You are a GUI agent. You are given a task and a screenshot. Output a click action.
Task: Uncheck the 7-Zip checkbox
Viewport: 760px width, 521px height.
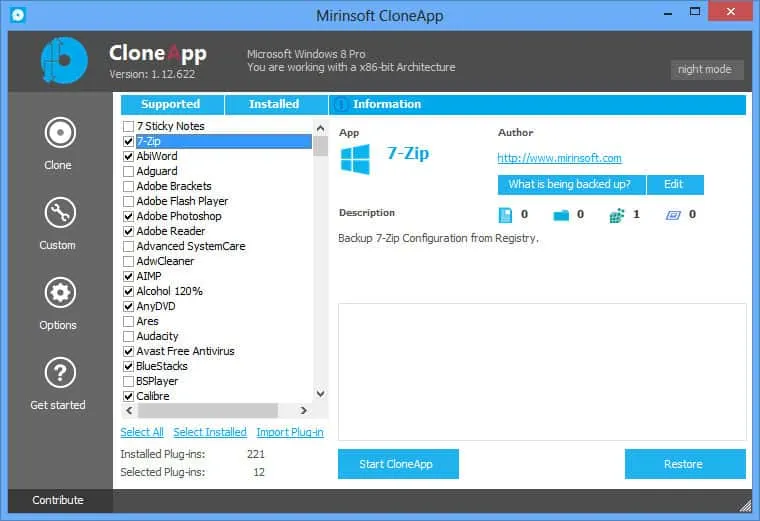(x=128, y=142)
